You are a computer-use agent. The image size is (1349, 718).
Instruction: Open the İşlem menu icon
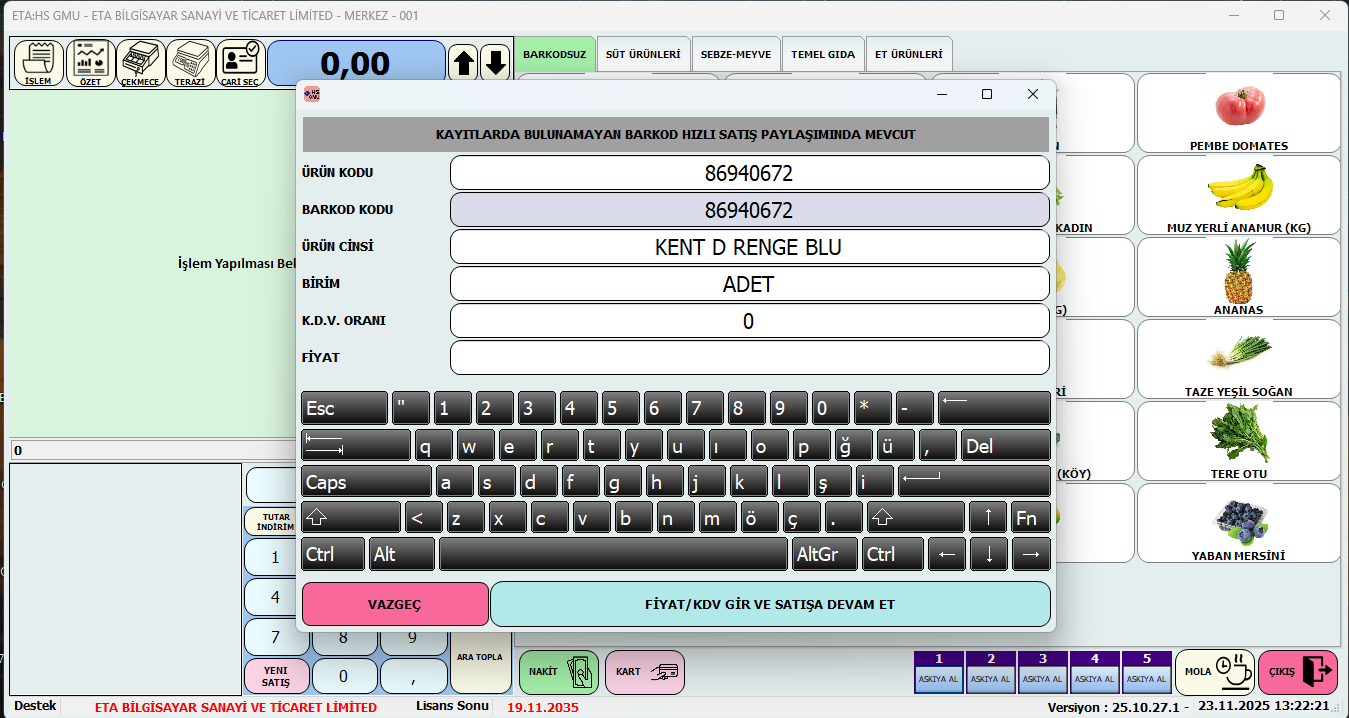38,63
